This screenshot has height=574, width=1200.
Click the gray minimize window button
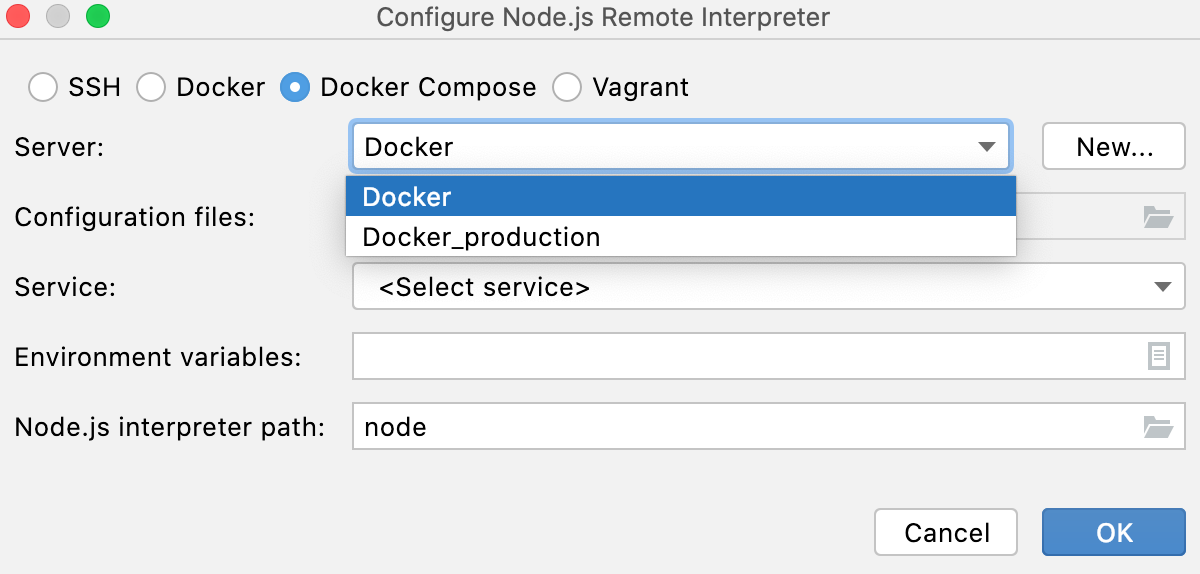pyautogui.click(x=58, y=17)
